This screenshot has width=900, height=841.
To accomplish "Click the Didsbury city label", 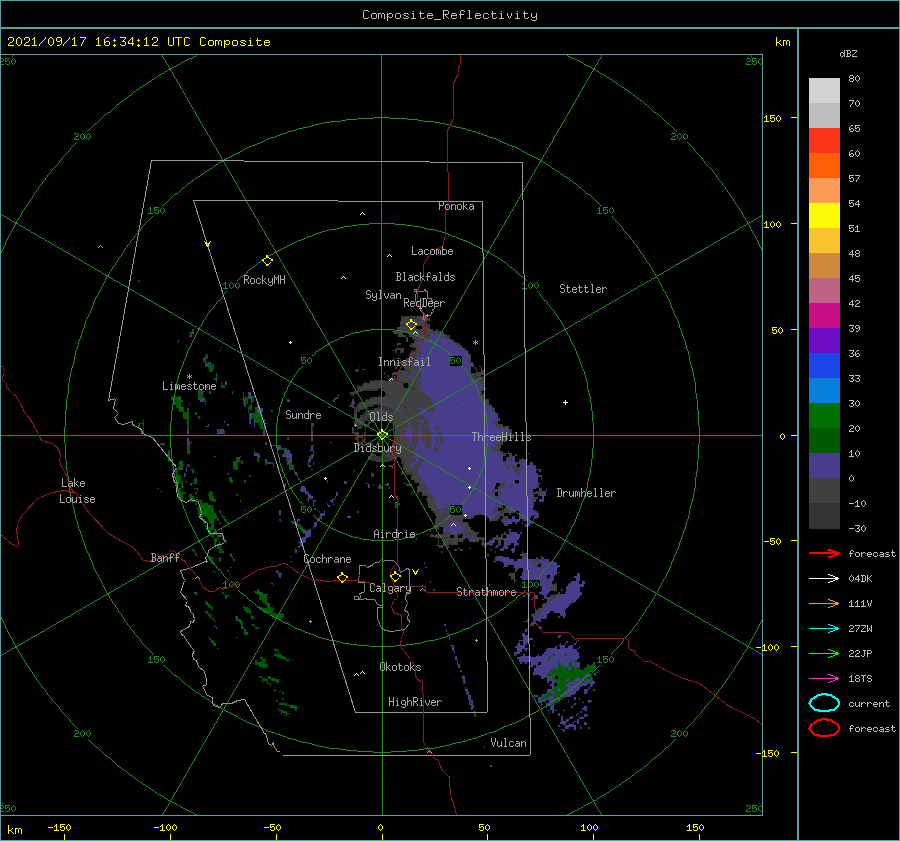I will coord(377,448).
